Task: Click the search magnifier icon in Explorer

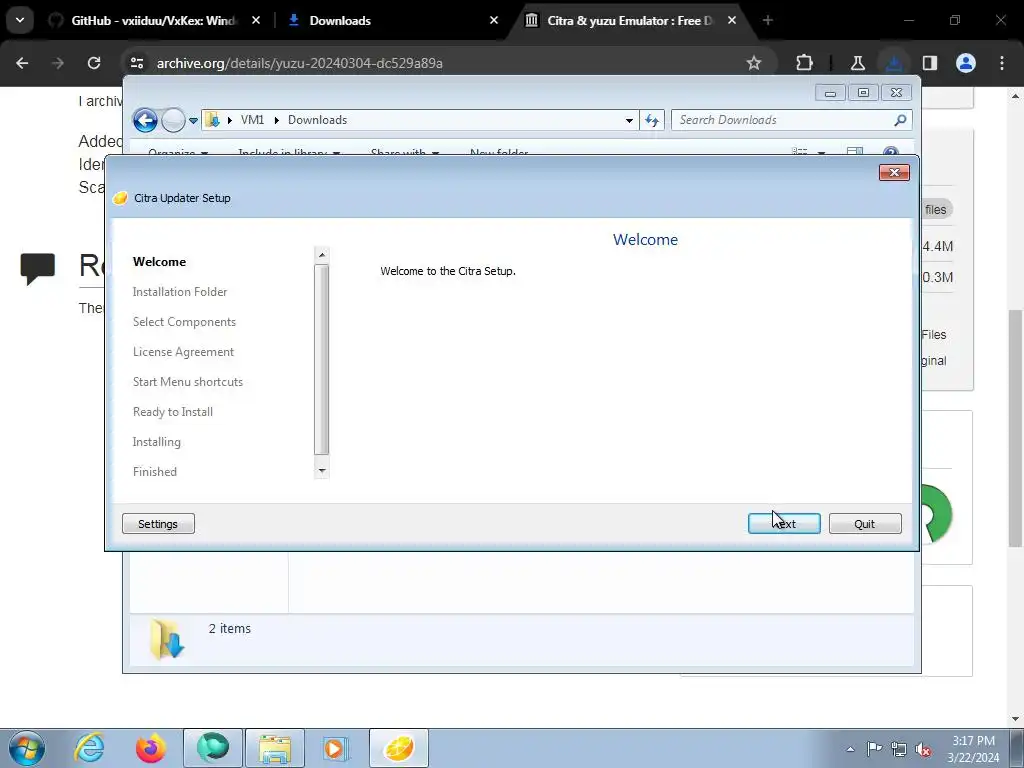Action: 901,120
